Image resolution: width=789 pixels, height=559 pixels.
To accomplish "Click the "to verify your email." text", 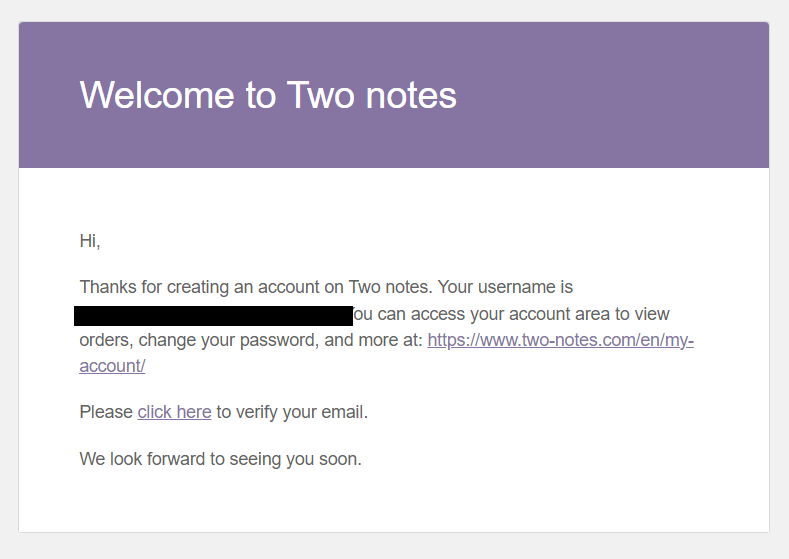I will point(292,412).
